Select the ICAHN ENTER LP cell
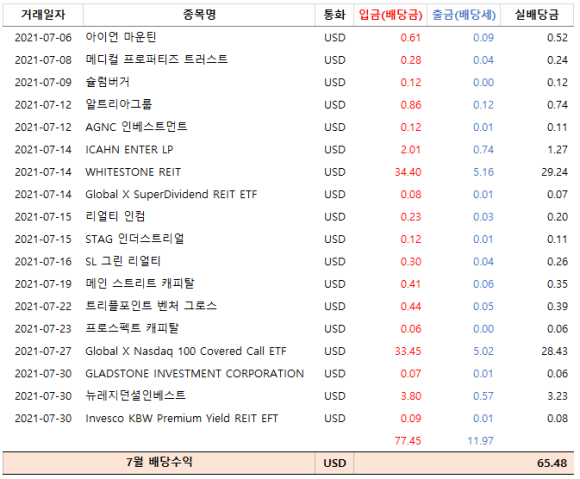Image resolution: width=580 pixels, height=479 pixels. 129,149
